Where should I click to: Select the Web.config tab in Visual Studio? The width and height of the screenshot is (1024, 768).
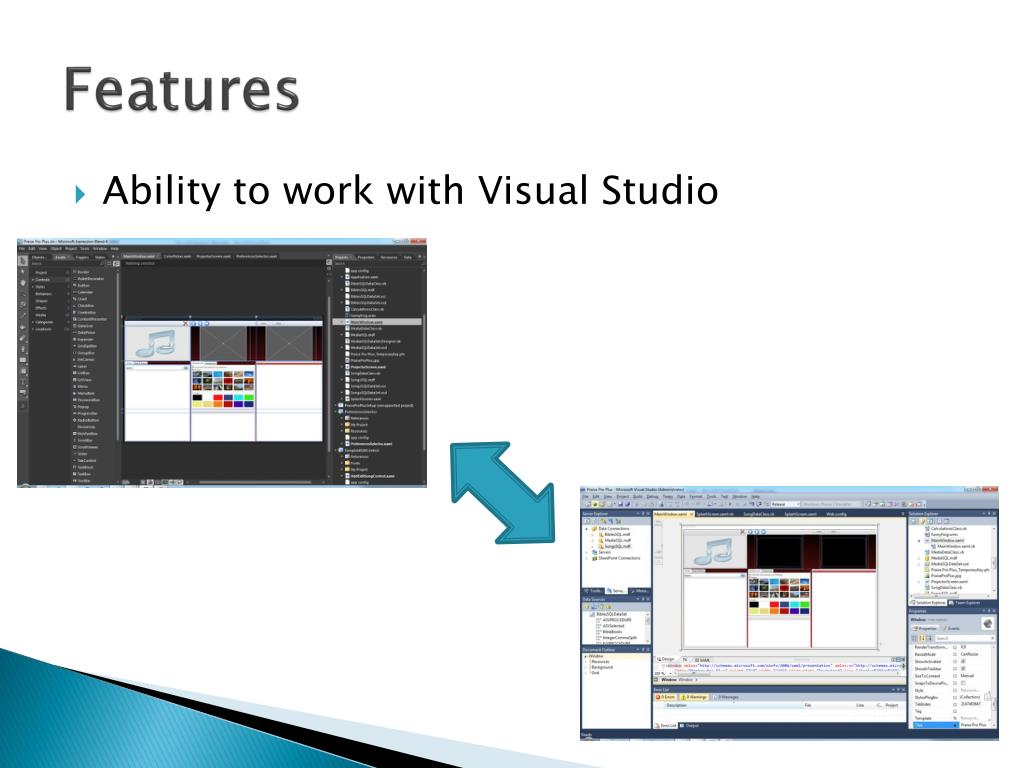837,514
